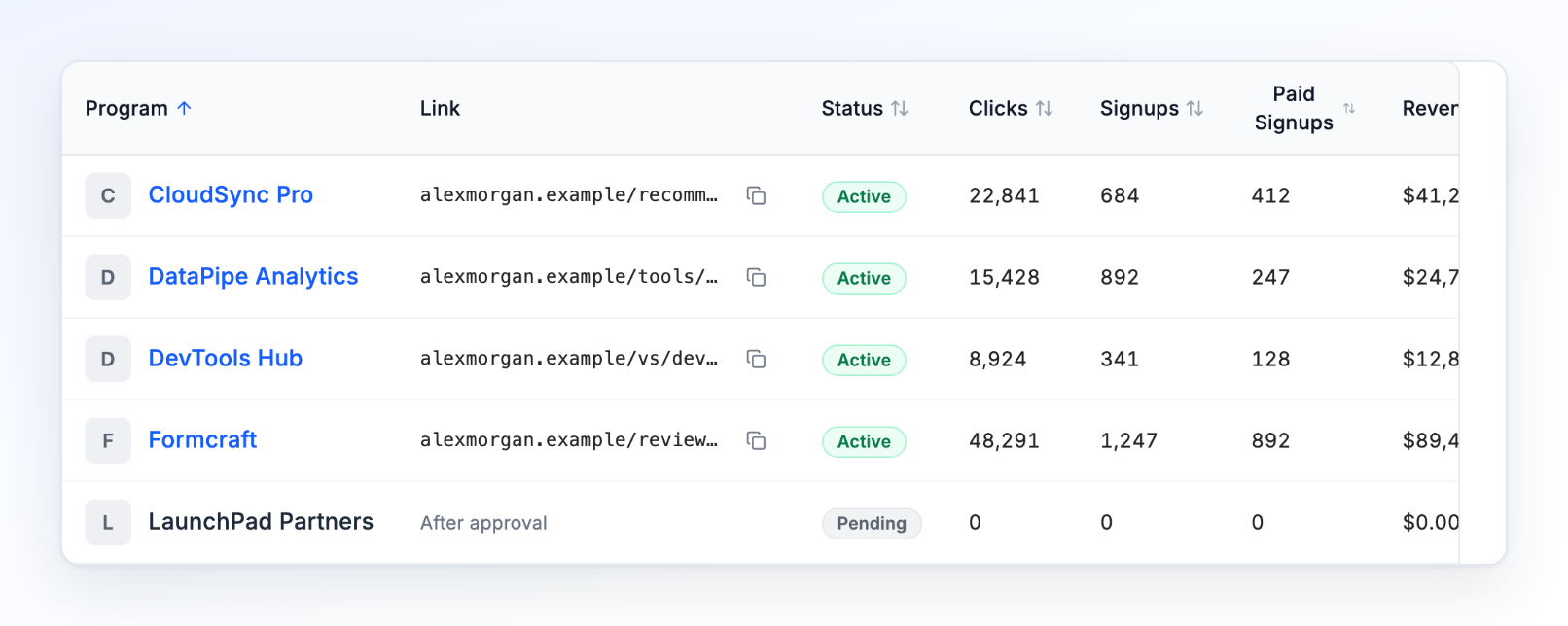Click the Formcraft F avatar

point(108,440)
